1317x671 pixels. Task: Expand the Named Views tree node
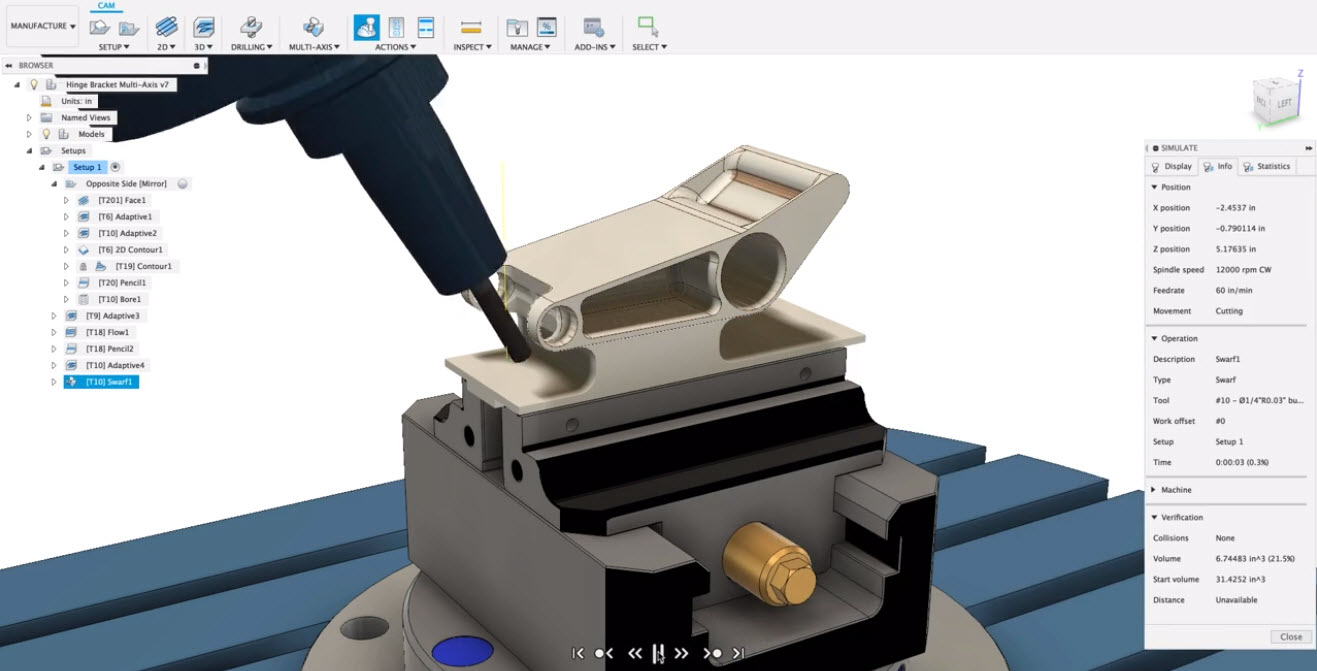click(29, 118)
